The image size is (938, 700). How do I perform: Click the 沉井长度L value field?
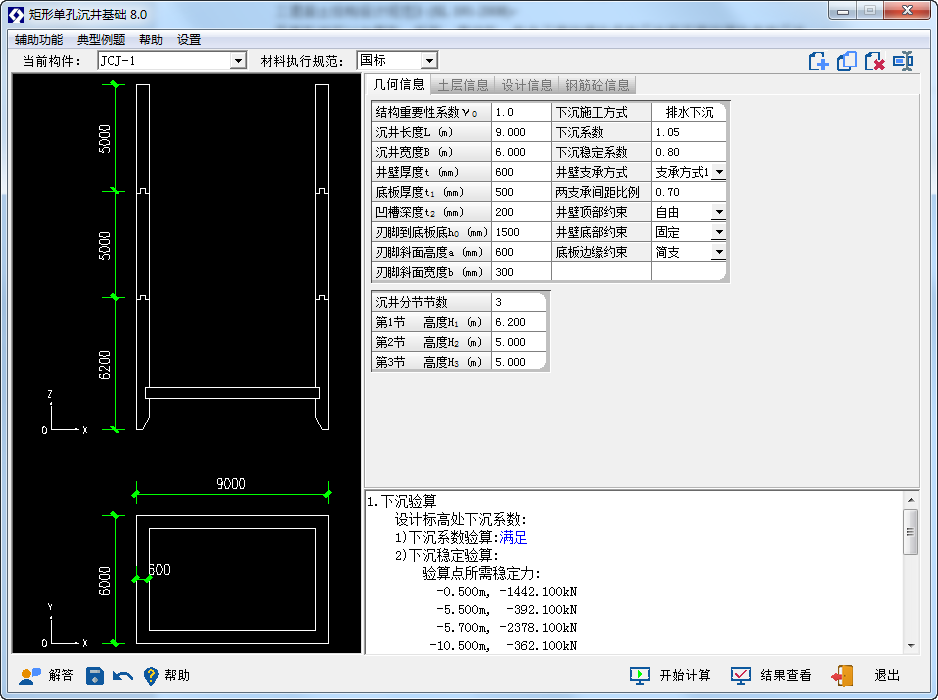pos(521,132)
